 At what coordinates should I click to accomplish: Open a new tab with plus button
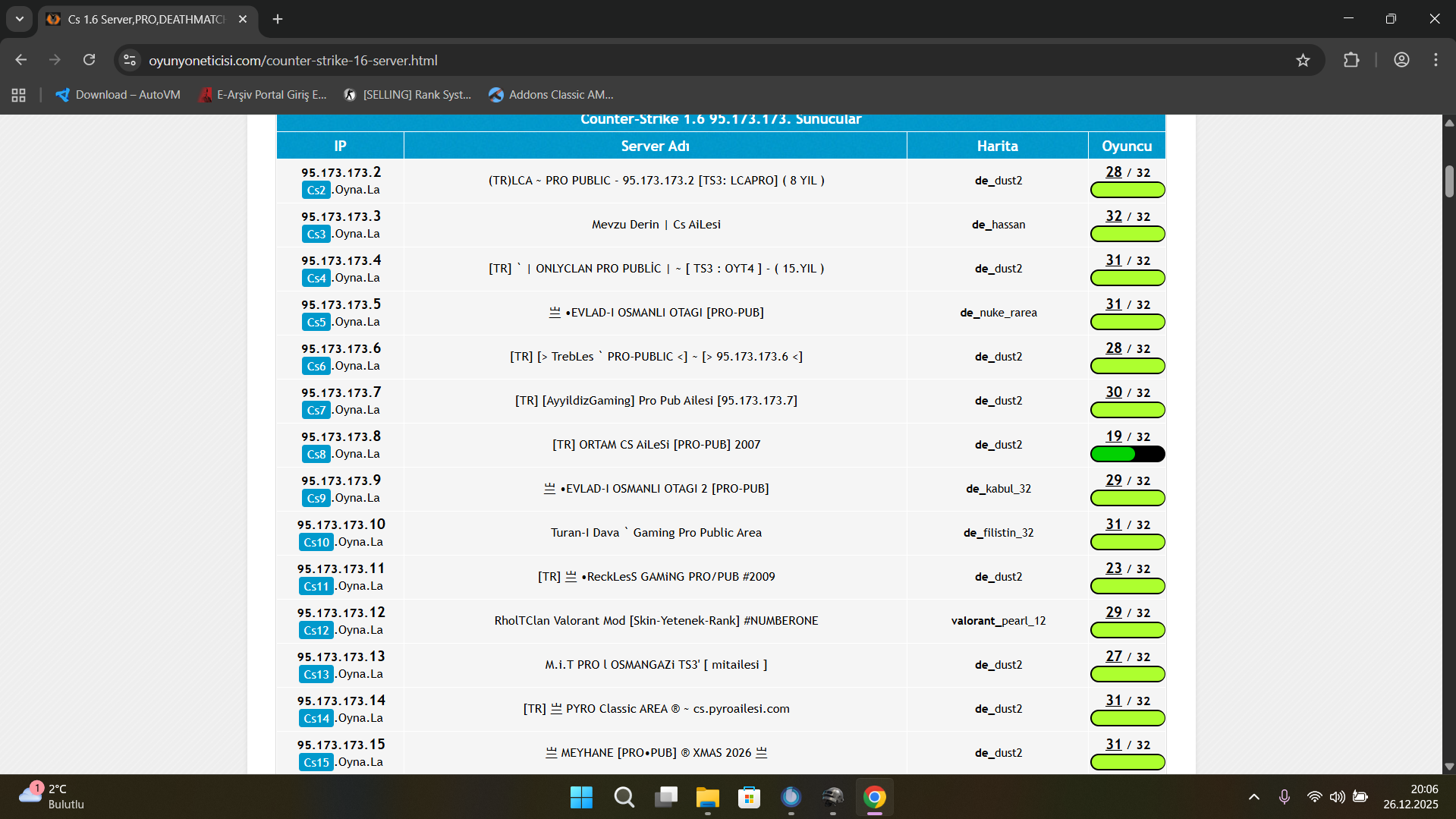click(278, 19)
